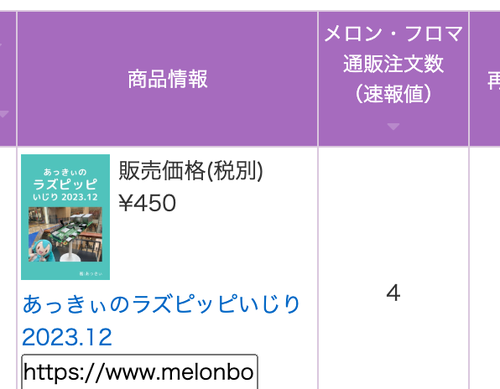Click the sort arrow in leftmost header column
The width and height of the screenshot is (500, 389).
[3, 114]
